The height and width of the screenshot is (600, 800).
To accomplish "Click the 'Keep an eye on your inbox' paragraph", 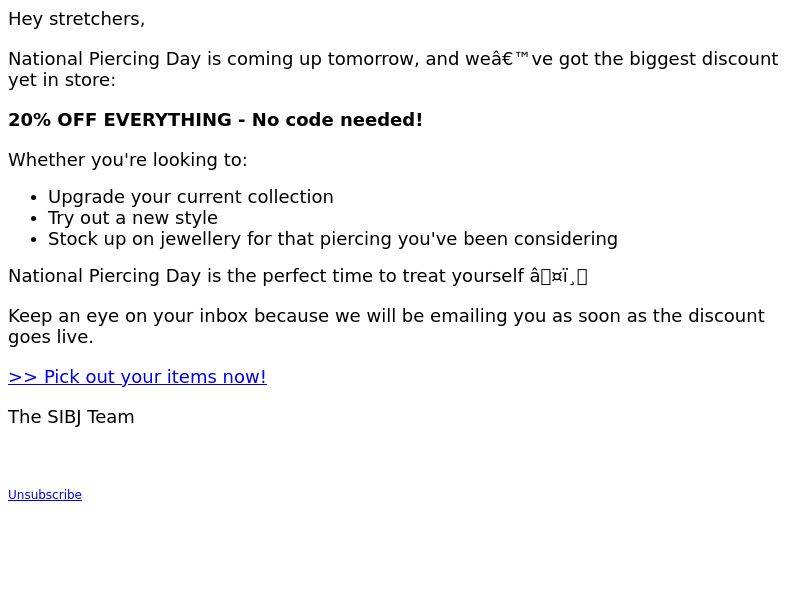I will click(x=386, y=327).
